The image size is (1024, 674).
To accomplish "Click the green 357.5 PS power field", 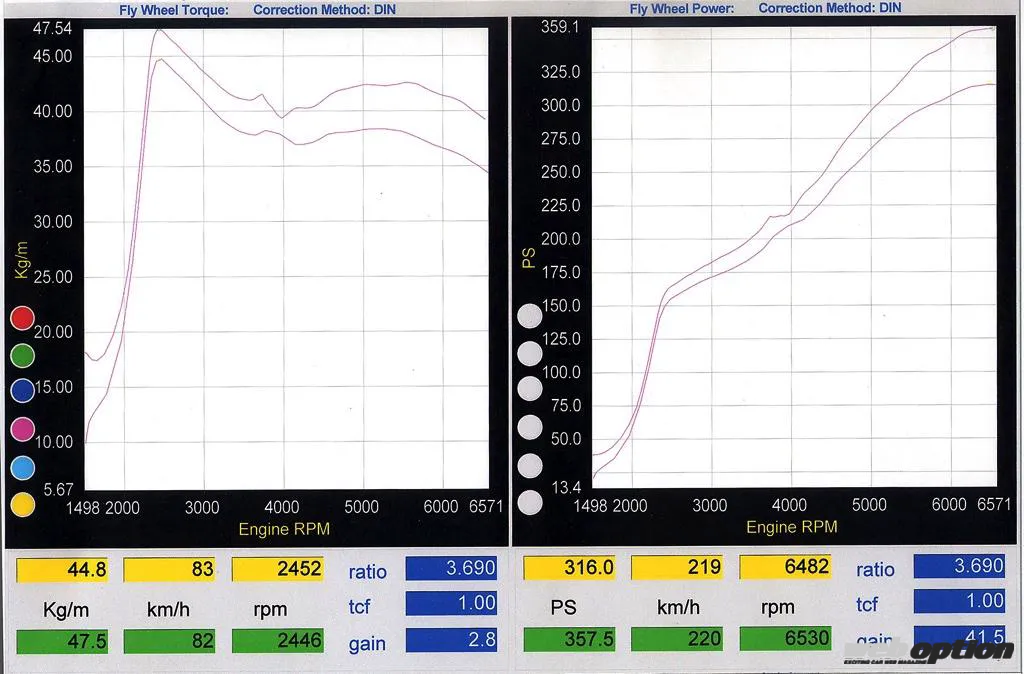I will click(569, 639).
